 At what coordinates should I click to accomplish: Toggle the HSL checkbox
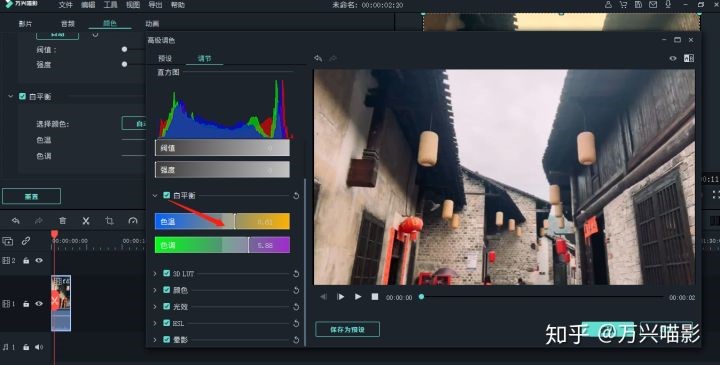tap(167, 323)
